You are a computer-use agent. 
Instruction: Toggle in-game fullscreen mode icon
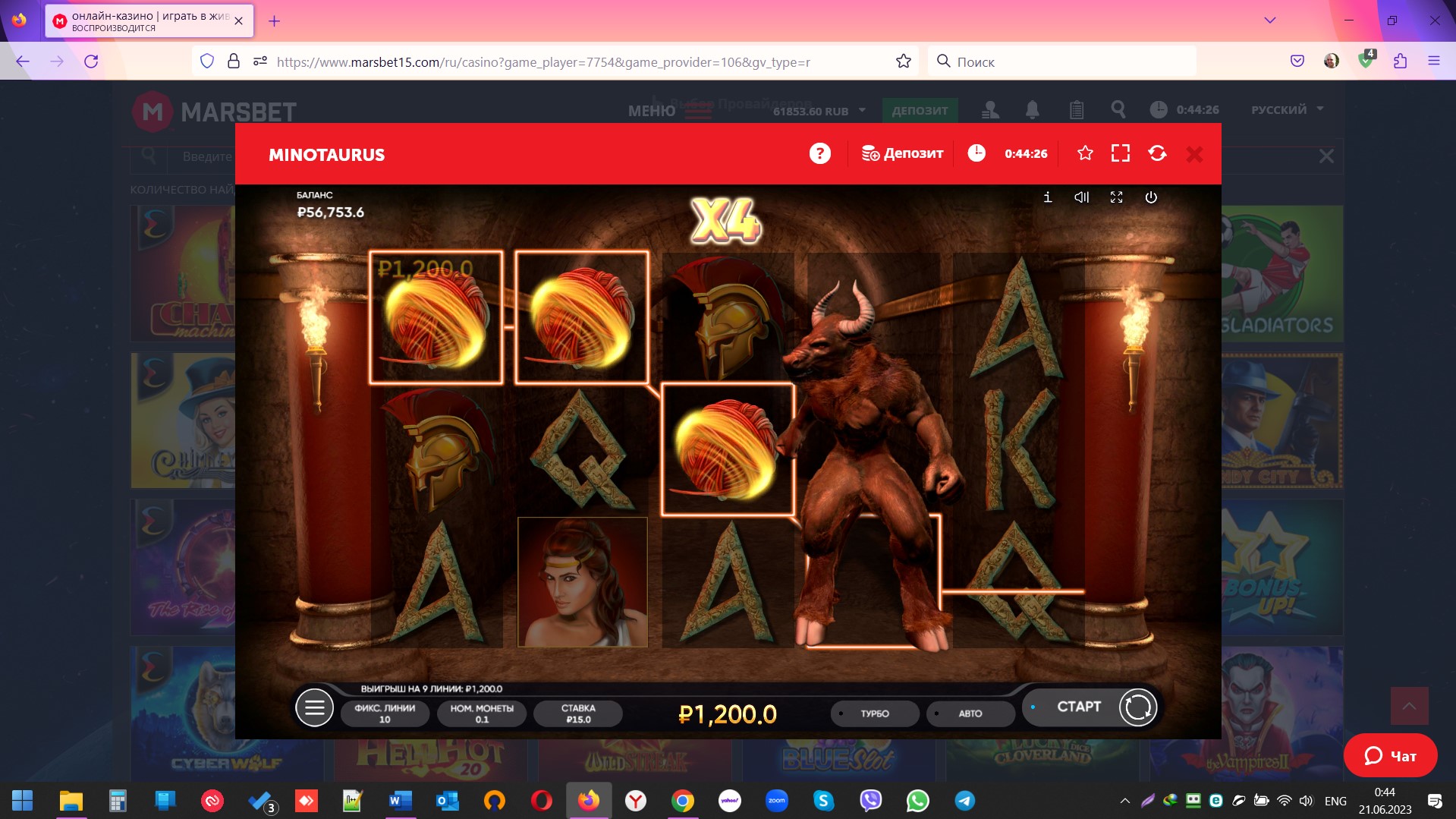[1116, 197]
